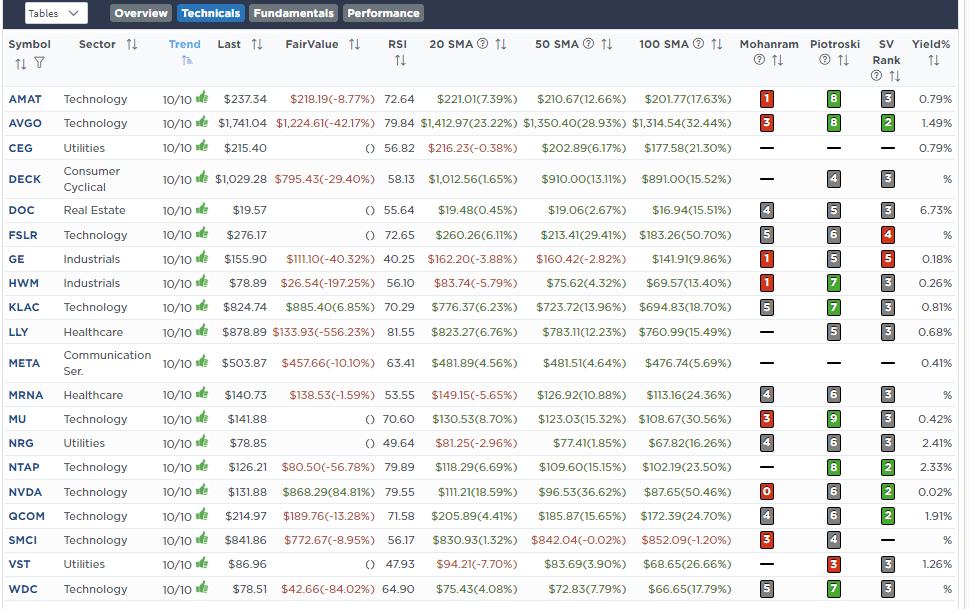This screenshot has height=609, width=969.
Task: Open SV Rank help icon
Action: (x=876, y=76)
